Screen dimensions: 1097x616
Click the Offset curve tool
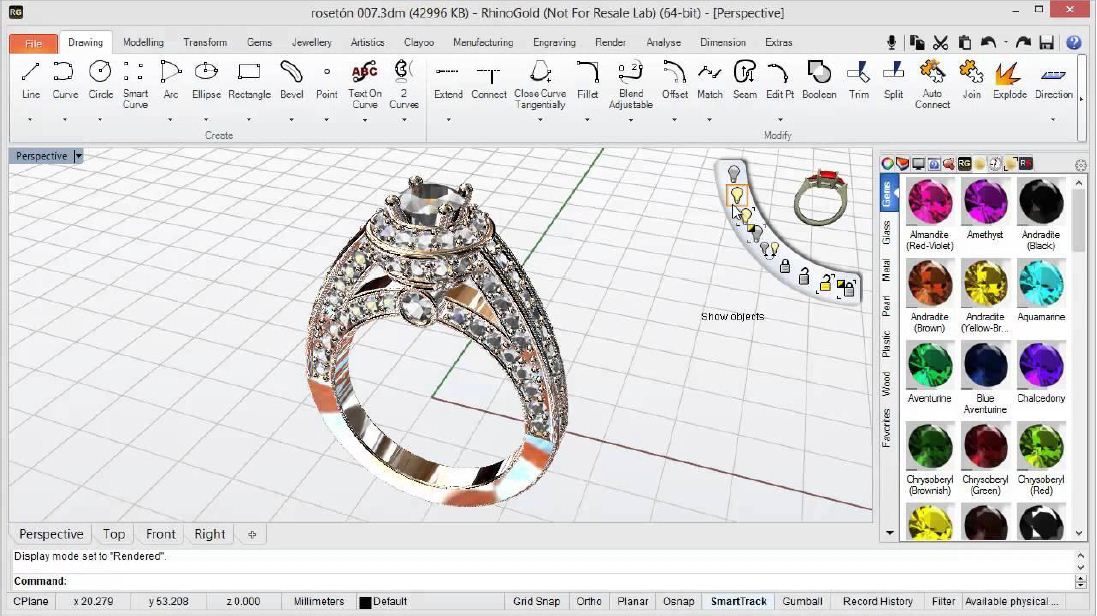click(x=675, y=78)
